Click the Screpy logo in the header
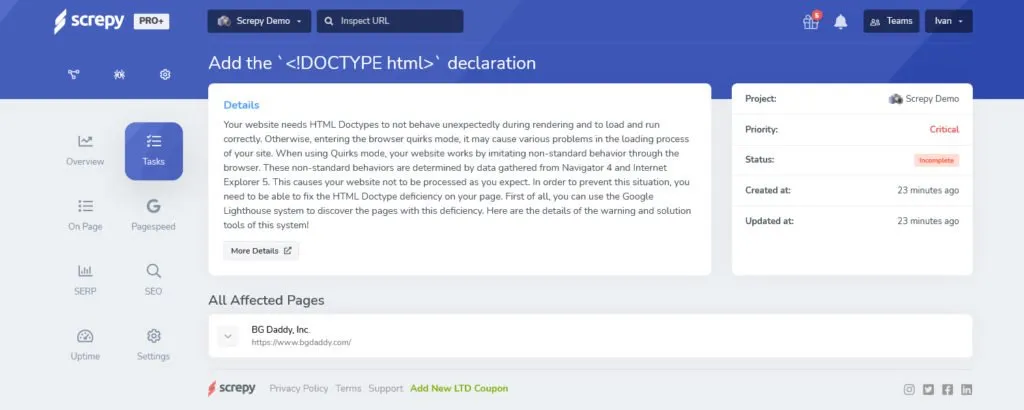 (x=89, y=21)
